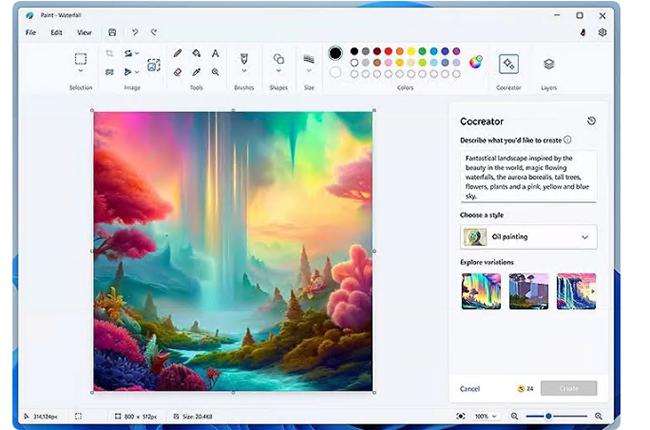The image size is (650, 430).
Task: Click the zoom slider handle
Action: click(548, 416)
